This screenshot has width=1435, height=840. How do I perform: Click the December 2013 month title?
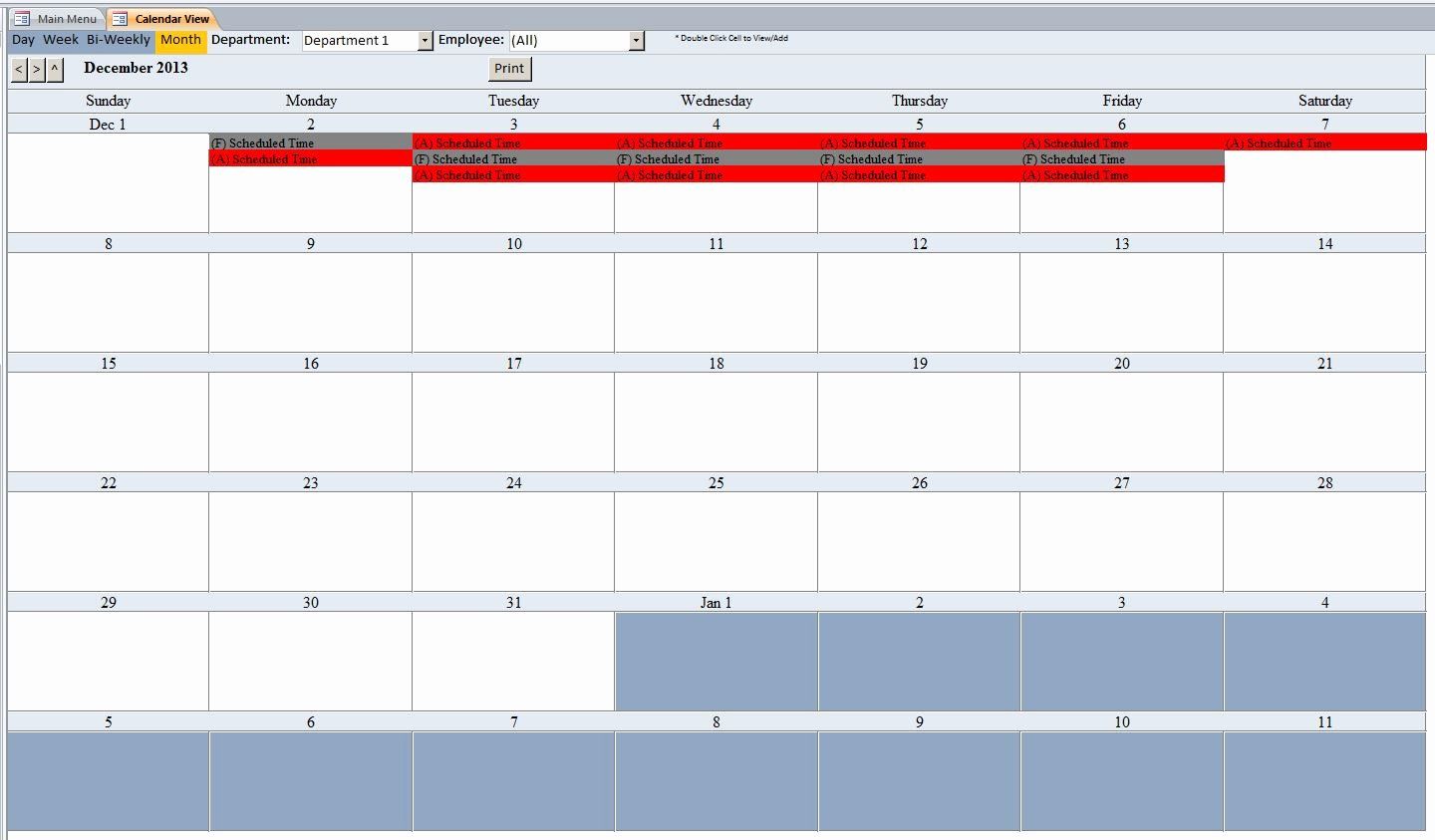tap(136, 68)
